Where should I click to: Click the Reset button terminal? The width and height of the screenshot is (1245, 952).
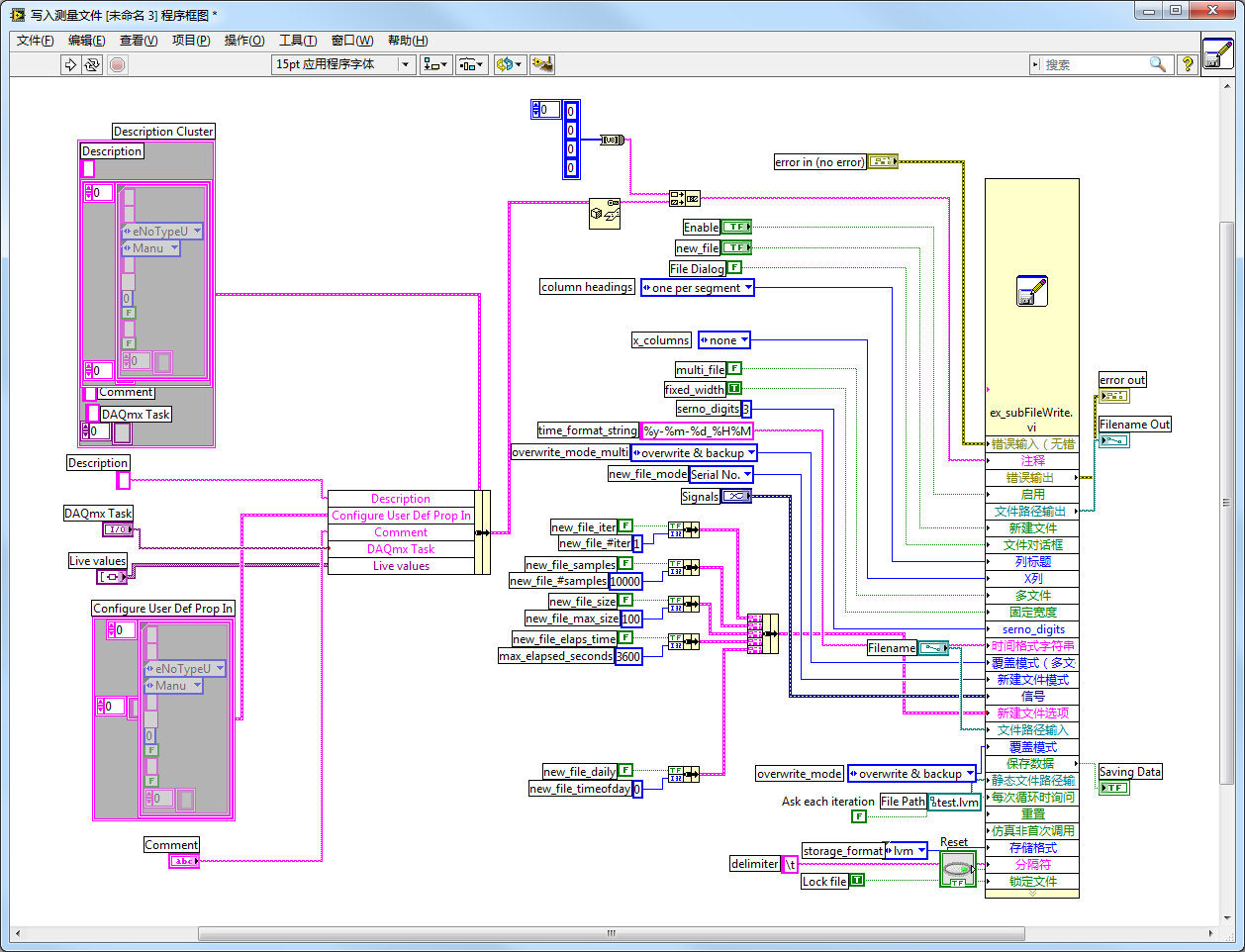pos(957,870)
